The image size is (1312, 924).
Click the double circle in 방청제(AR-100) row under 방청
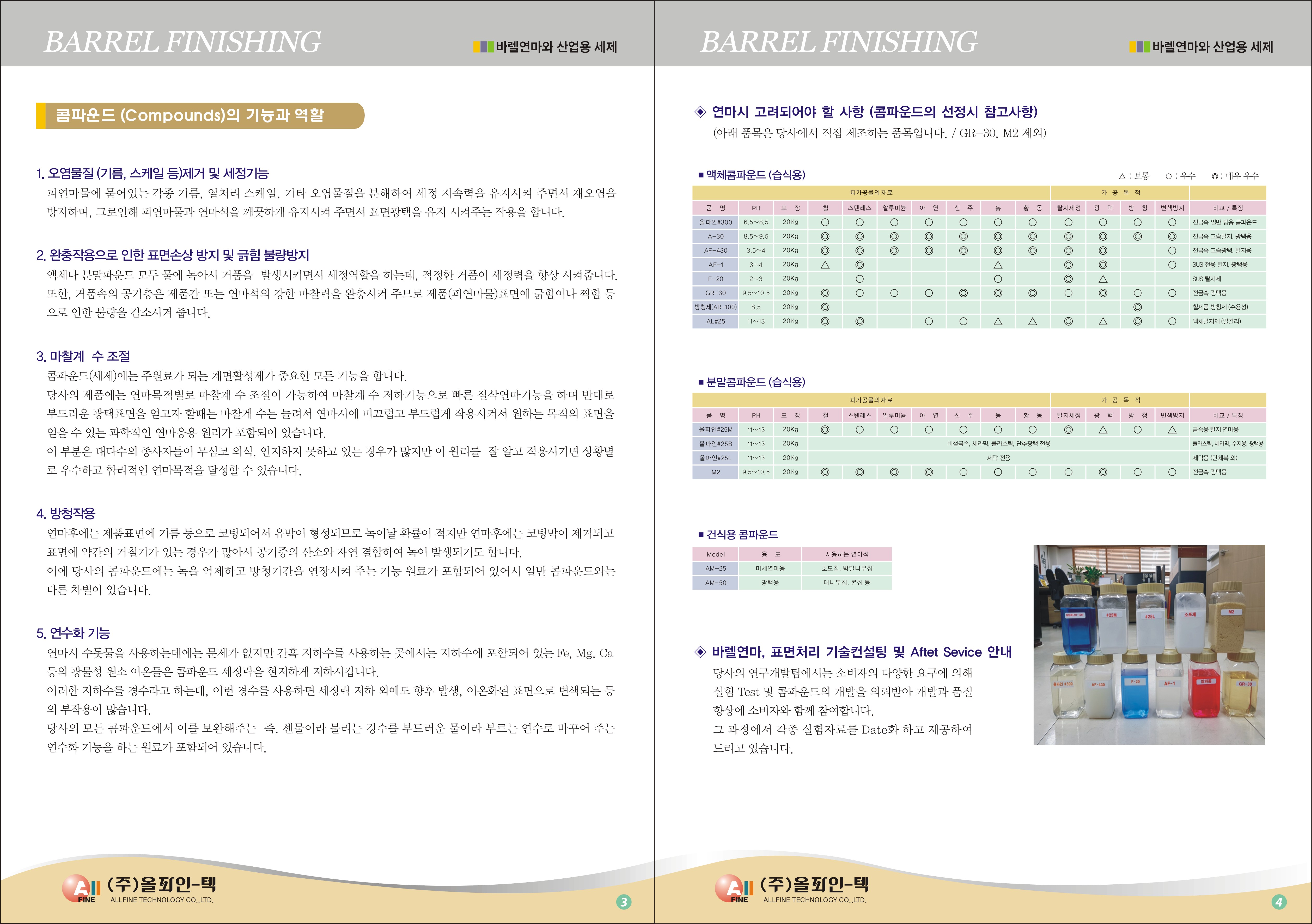tap(1137, 307)
